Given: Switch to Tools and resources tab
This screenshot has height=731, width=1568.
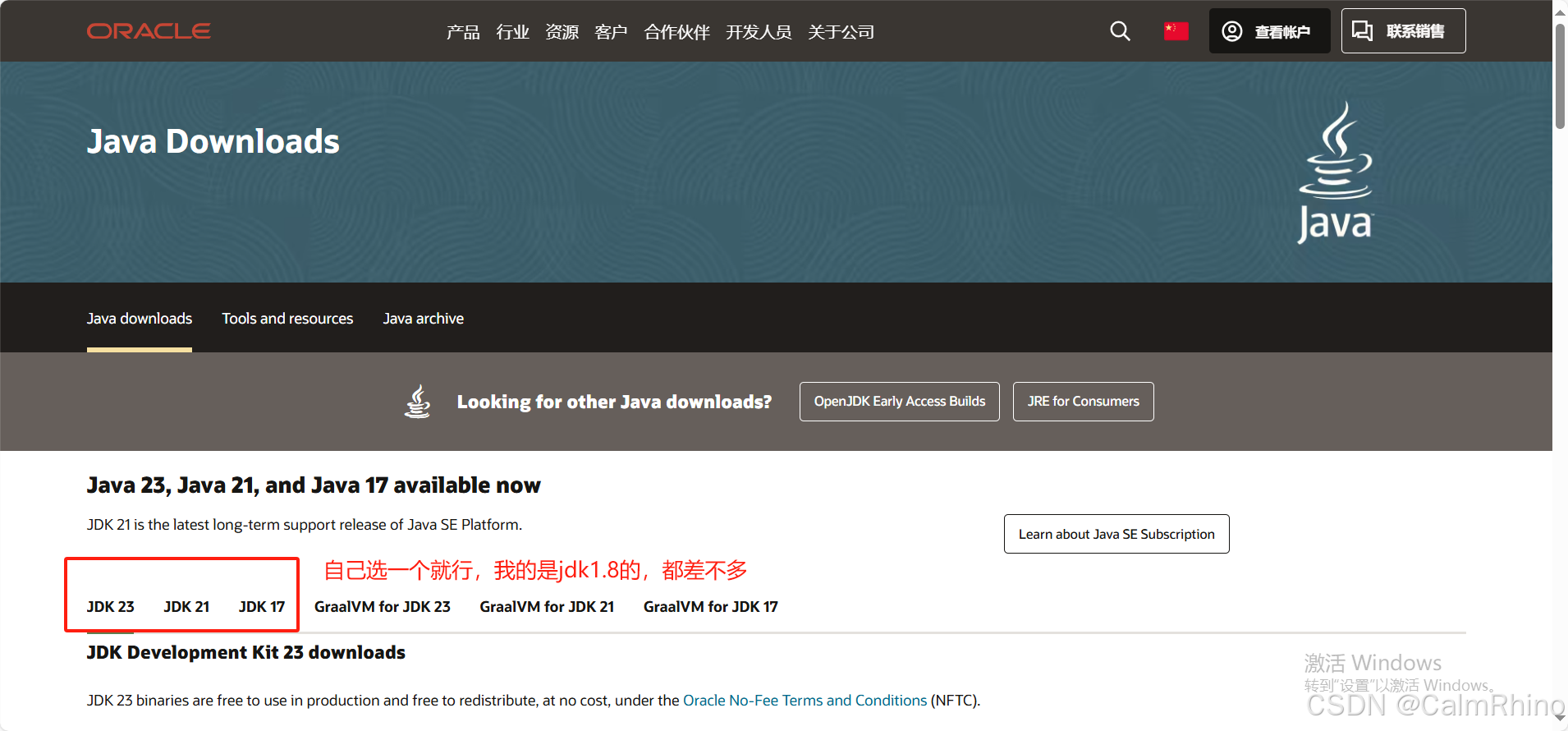Looking at the screenshot, I should click(x=287, y=319).
